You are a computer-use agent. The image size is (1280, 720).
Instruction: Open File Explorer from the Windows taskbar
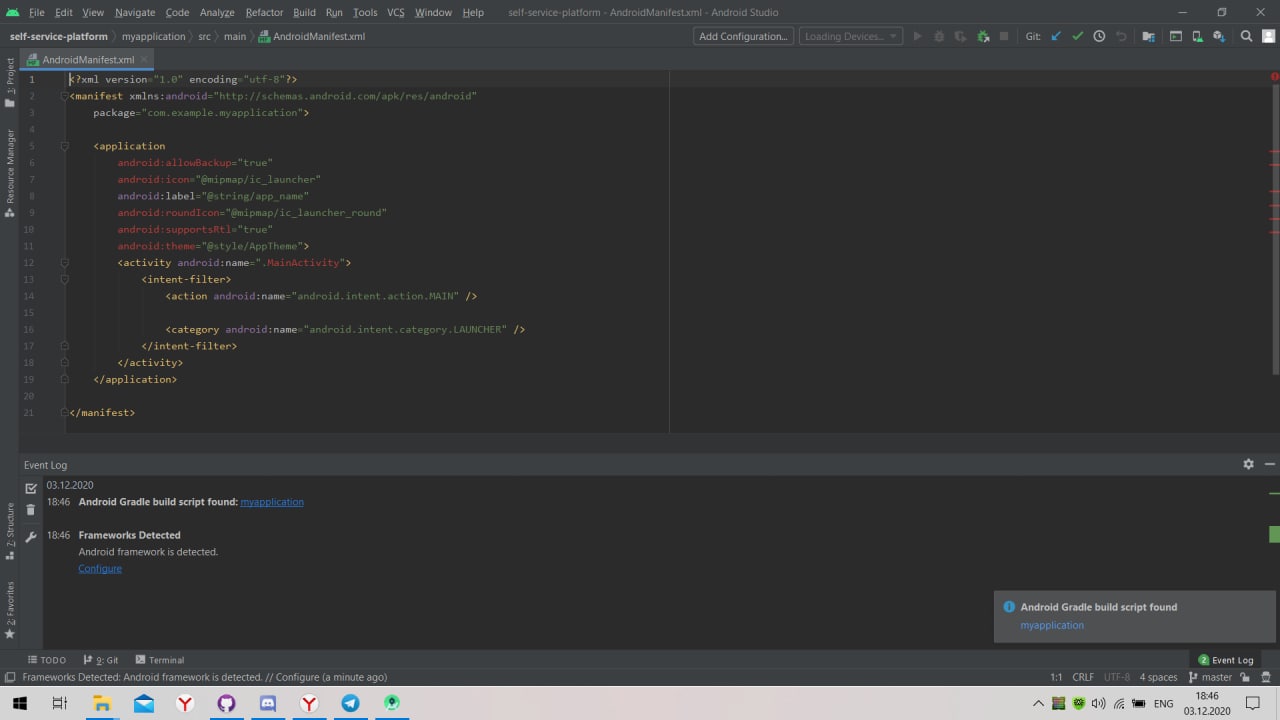101,703
